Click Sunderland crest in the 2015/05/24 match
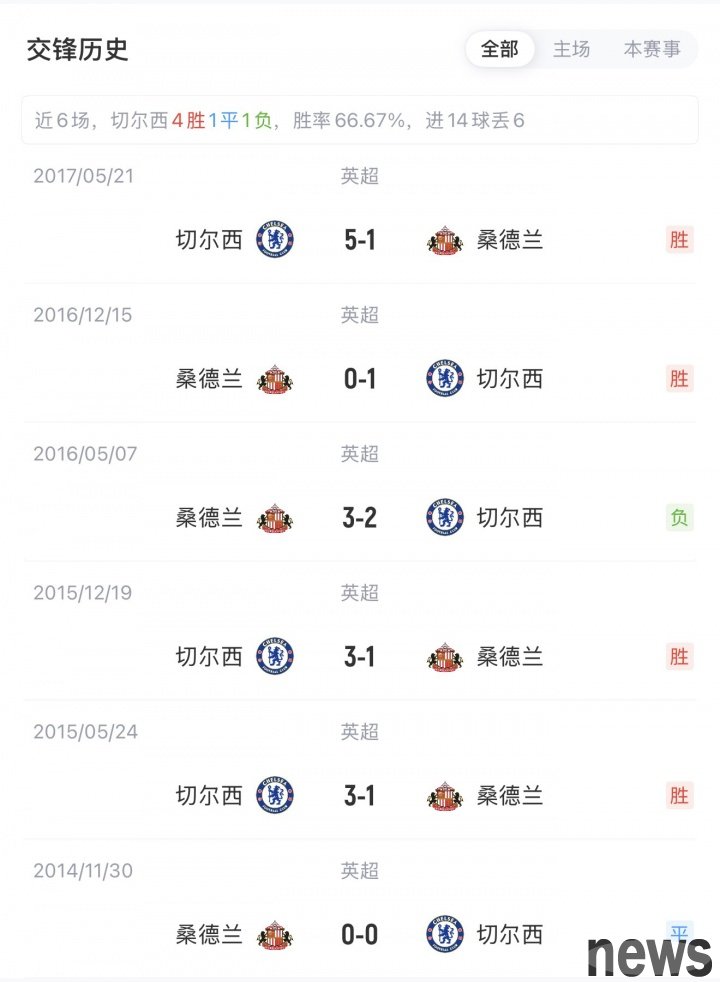The width and height of the screenshot is (720, 982). tap(445, 796)
